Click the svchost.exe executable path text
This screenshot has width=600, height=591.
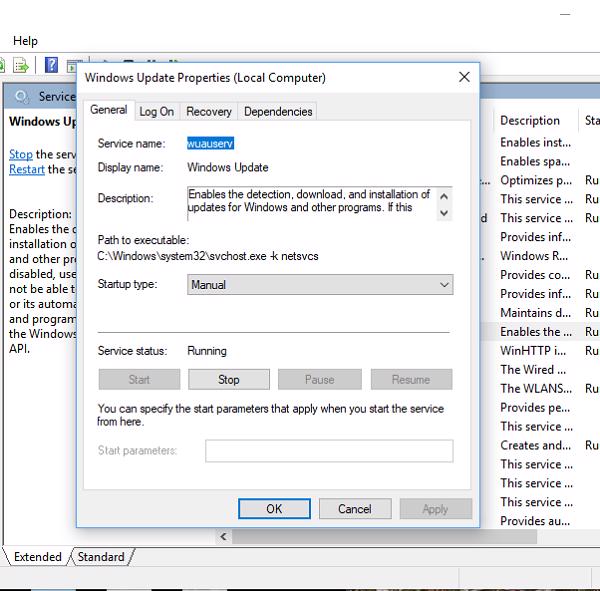click(x=208, y=256)
